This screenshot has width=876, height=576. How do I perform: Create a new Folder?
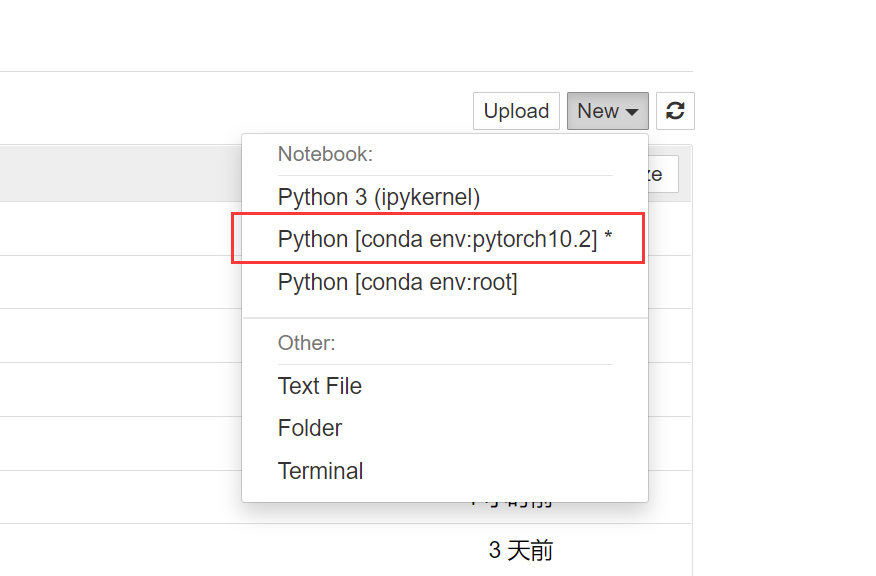click(310, 428)
